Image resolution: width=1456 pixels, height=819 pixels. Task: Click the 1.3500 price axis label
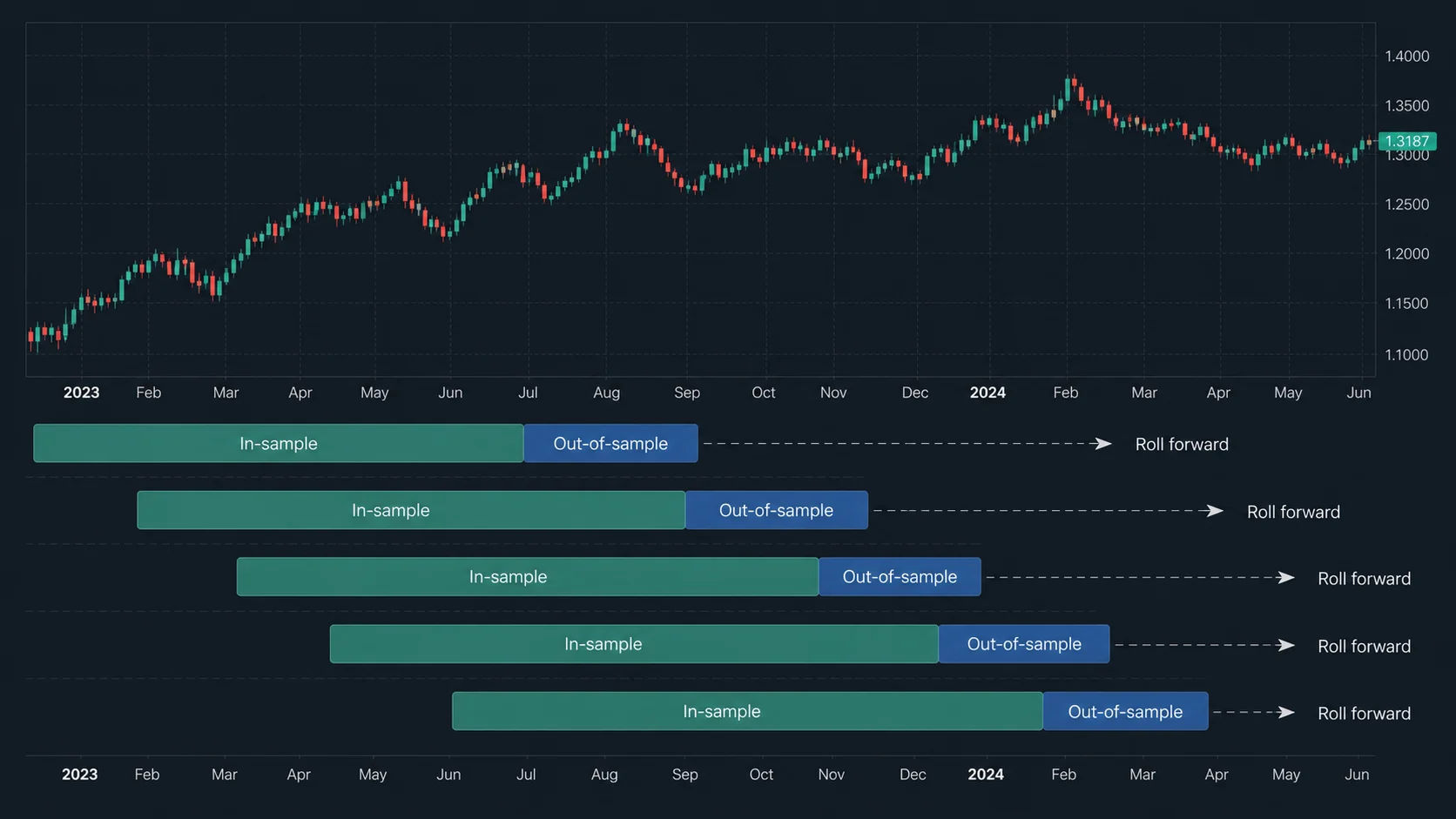(1407, 105)
